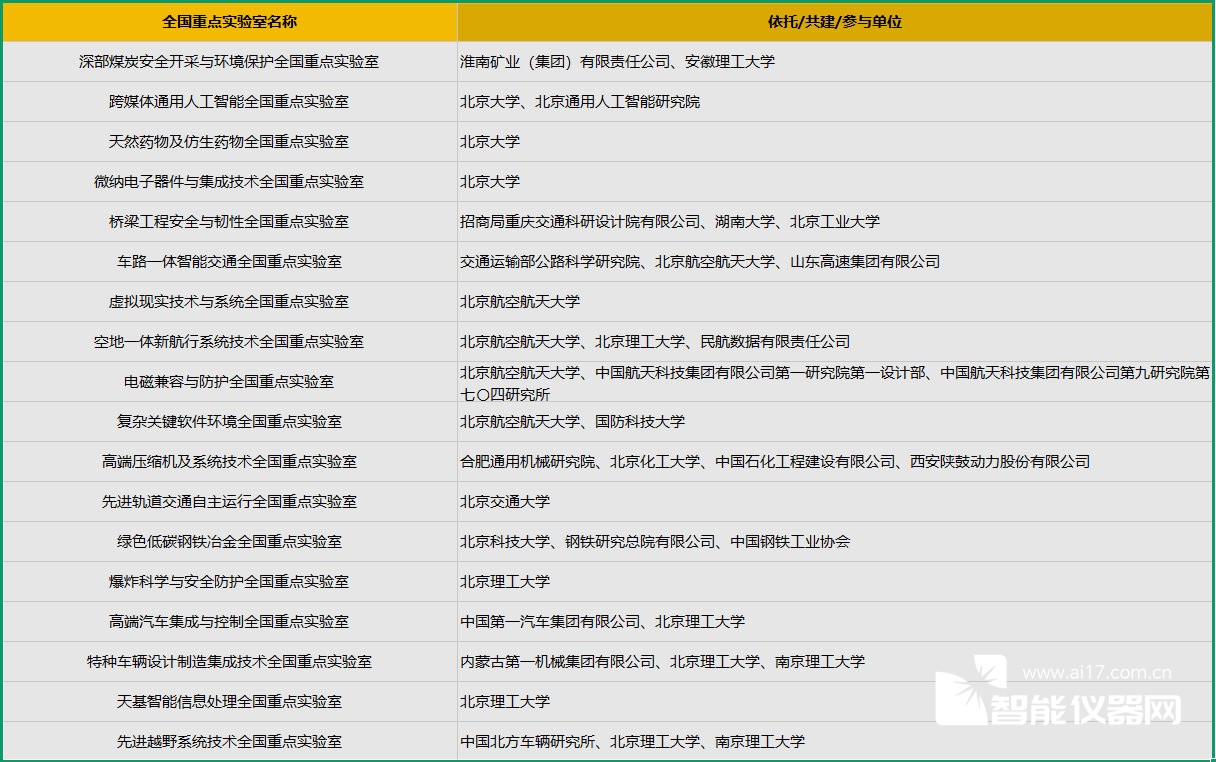Select the 电磁兼容与防护全国重点实验室 cell
The height and width of the screenshot is (762, 1216).
pos(229,381)
